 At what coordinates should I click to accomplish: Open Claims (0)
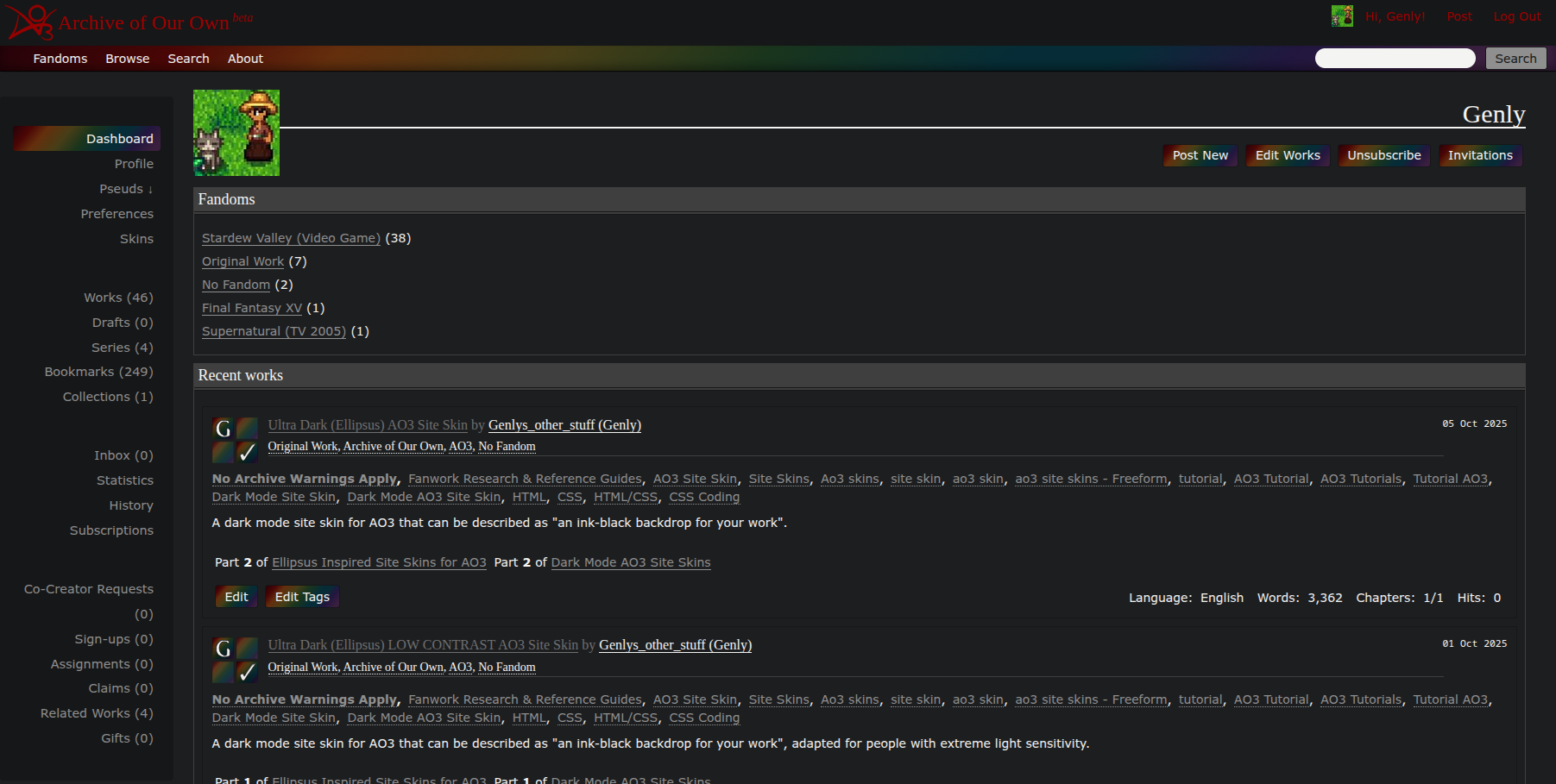pyautogui.click(x=121, y=688)
